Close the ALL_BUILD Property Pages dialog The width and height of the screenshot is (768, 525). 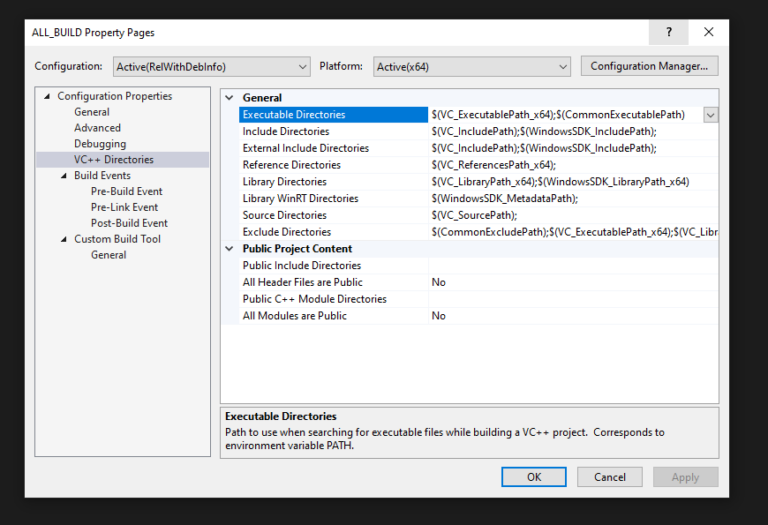[x=708, y=32]
